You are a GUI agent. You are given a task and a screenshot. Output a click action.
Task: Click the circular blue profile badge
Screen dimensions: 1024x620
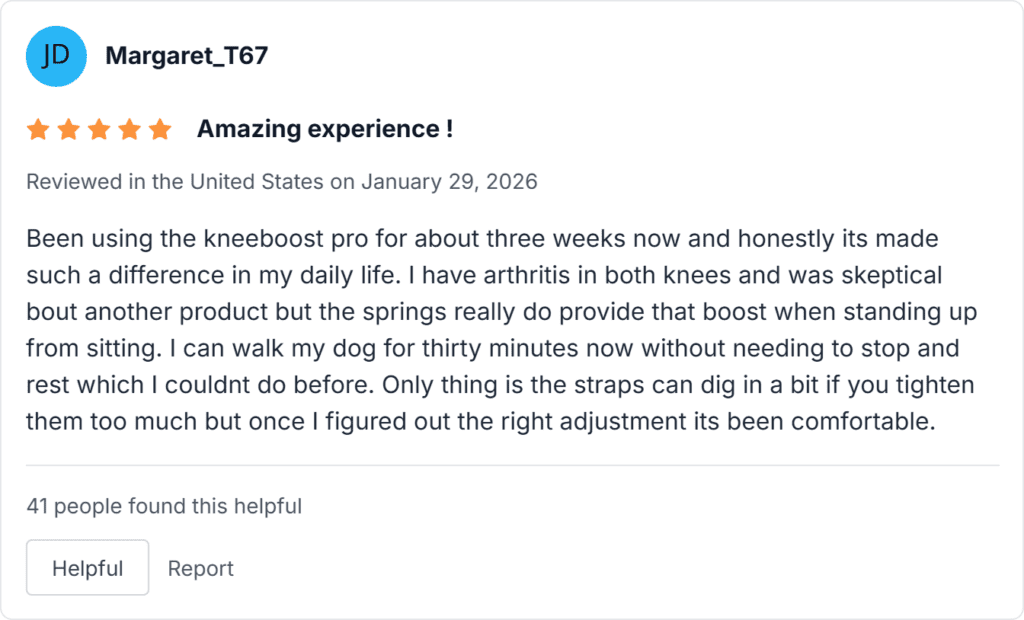coord(56,56)
